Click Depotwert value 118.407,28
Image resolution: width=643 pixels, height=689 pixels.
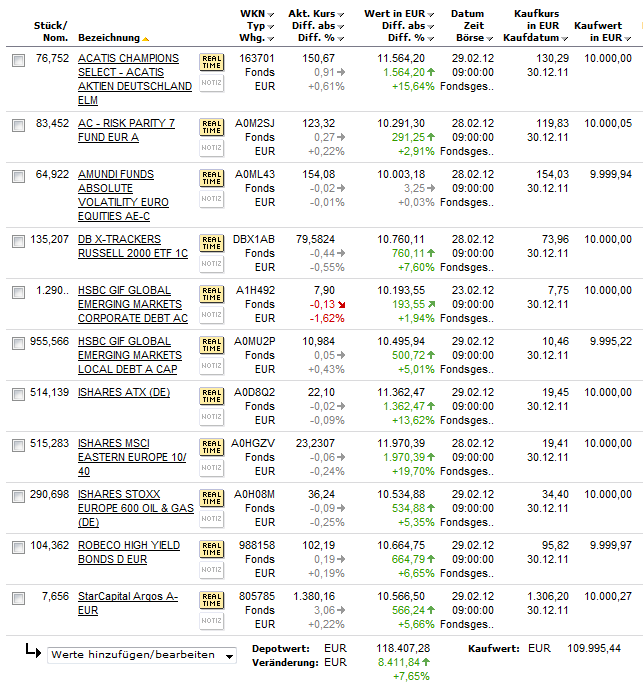403,648
